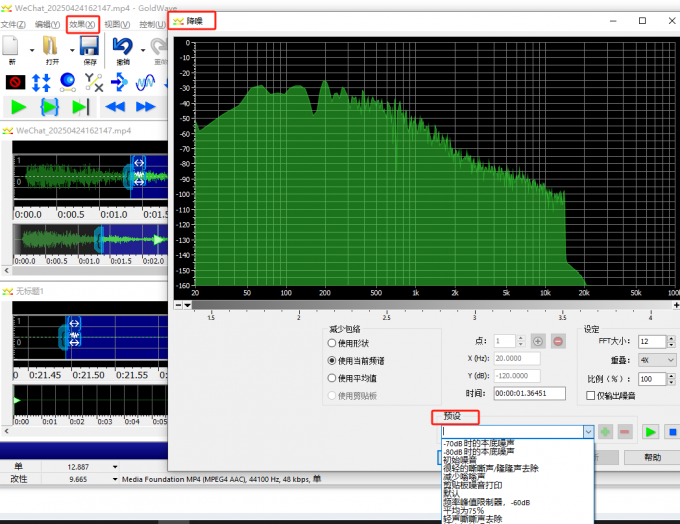
Task: Click the Undo (撤销) blue arrow icon
Action: pos(122,46)
